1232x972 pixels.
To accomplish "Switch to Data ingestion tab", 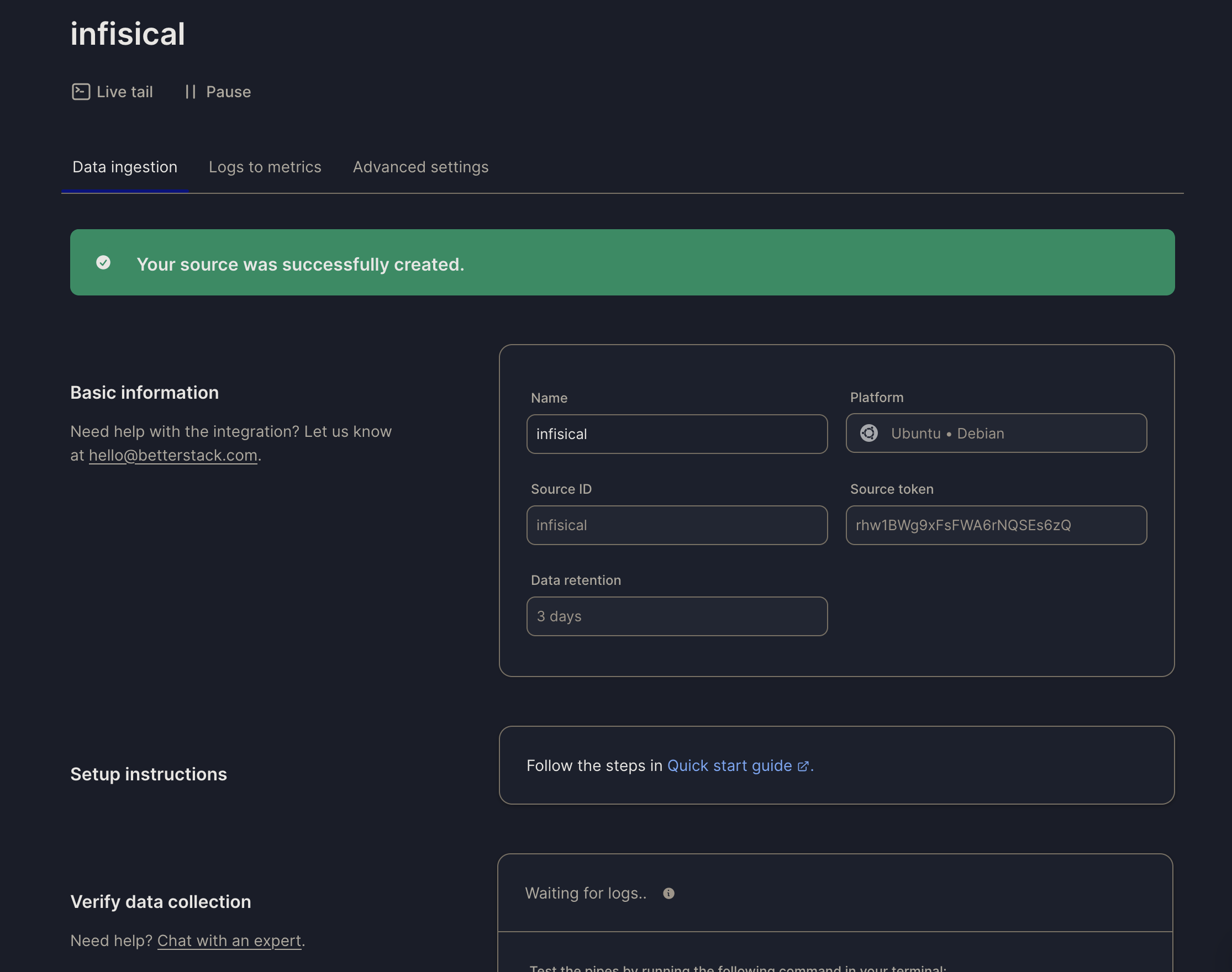I will [125, 167].
